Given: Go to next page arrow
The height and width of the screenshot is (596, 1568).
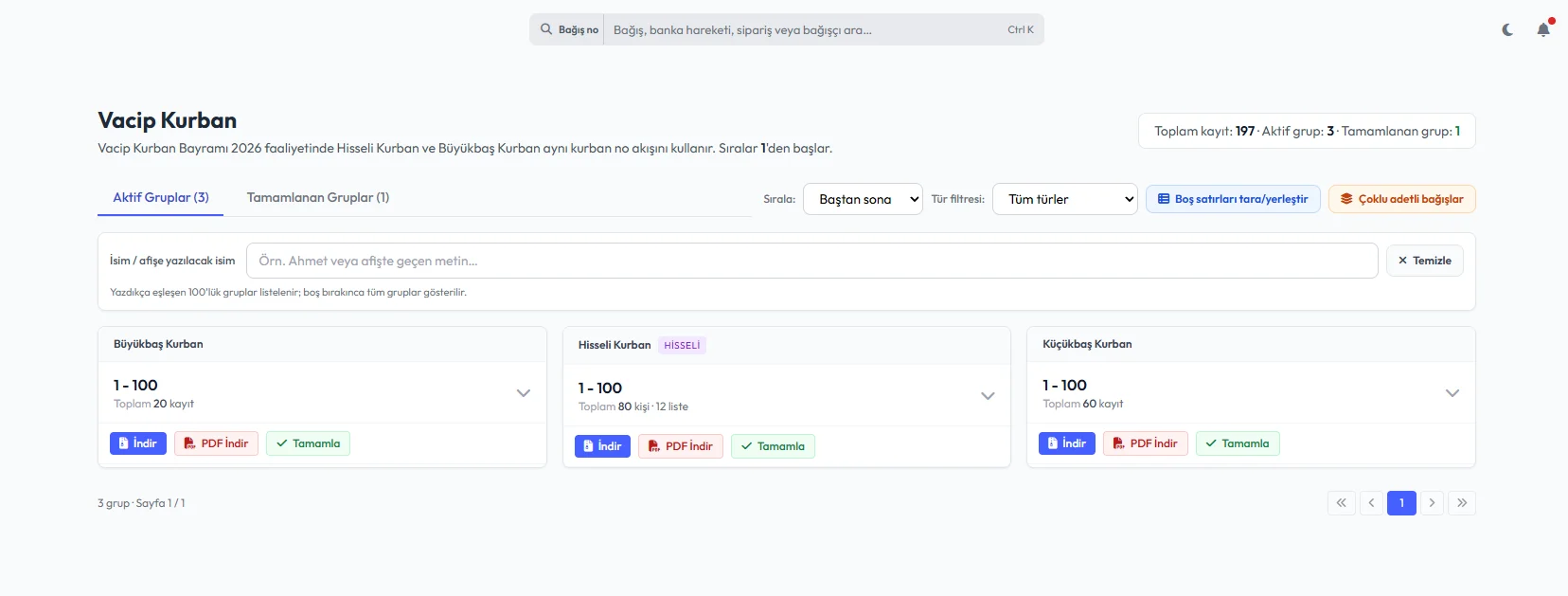Looking at the screenshot, I should point(1432,503).
